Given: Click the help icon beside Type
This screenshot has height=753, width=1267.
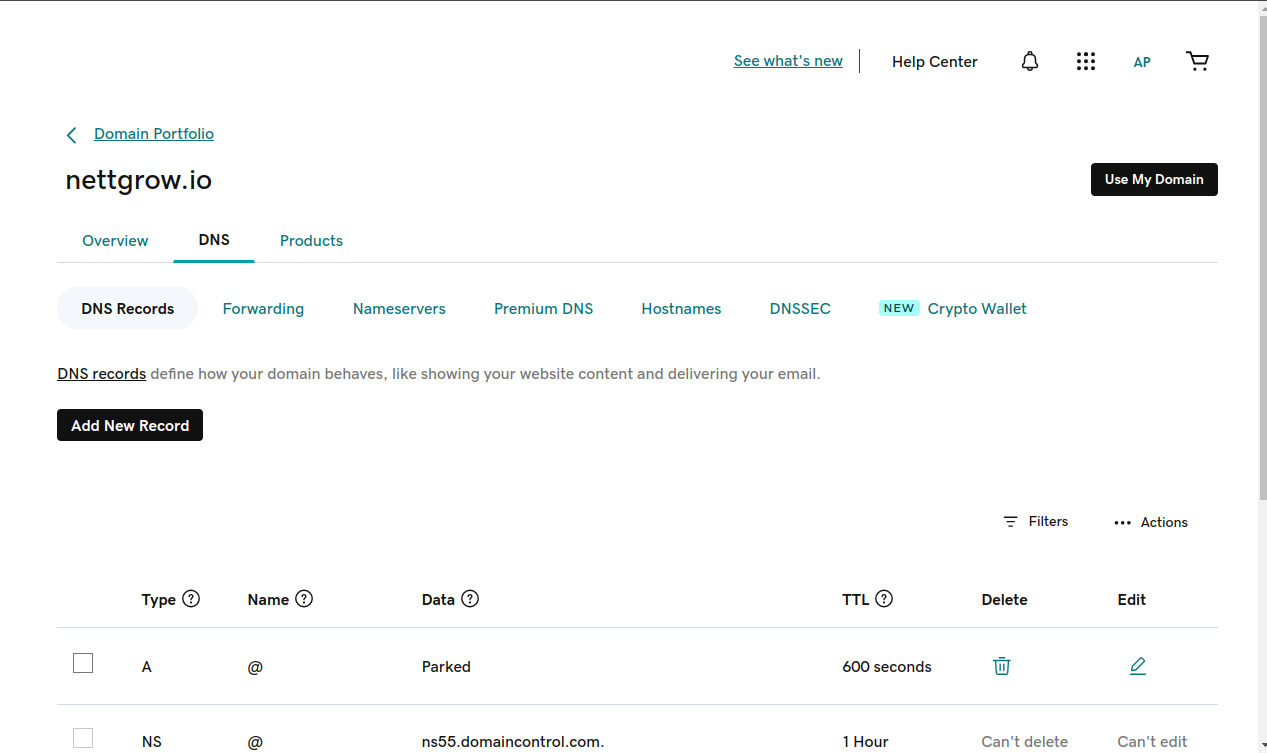Looking at the screenshot, I should pos(191,599).
